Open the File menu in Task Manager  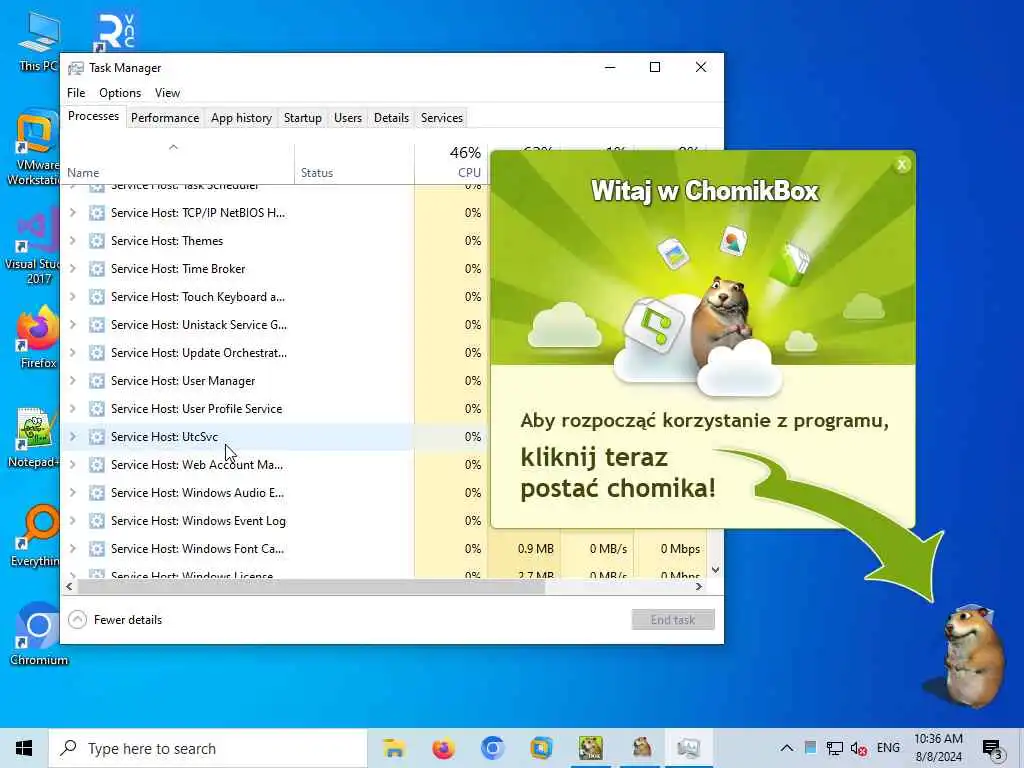click(x=76, y=93)
